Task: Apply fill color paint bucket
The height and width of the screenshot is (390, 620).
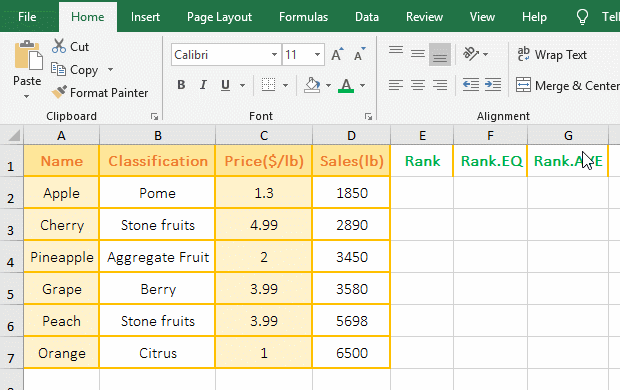Action: pyautogui.click(x=312, y=85)
